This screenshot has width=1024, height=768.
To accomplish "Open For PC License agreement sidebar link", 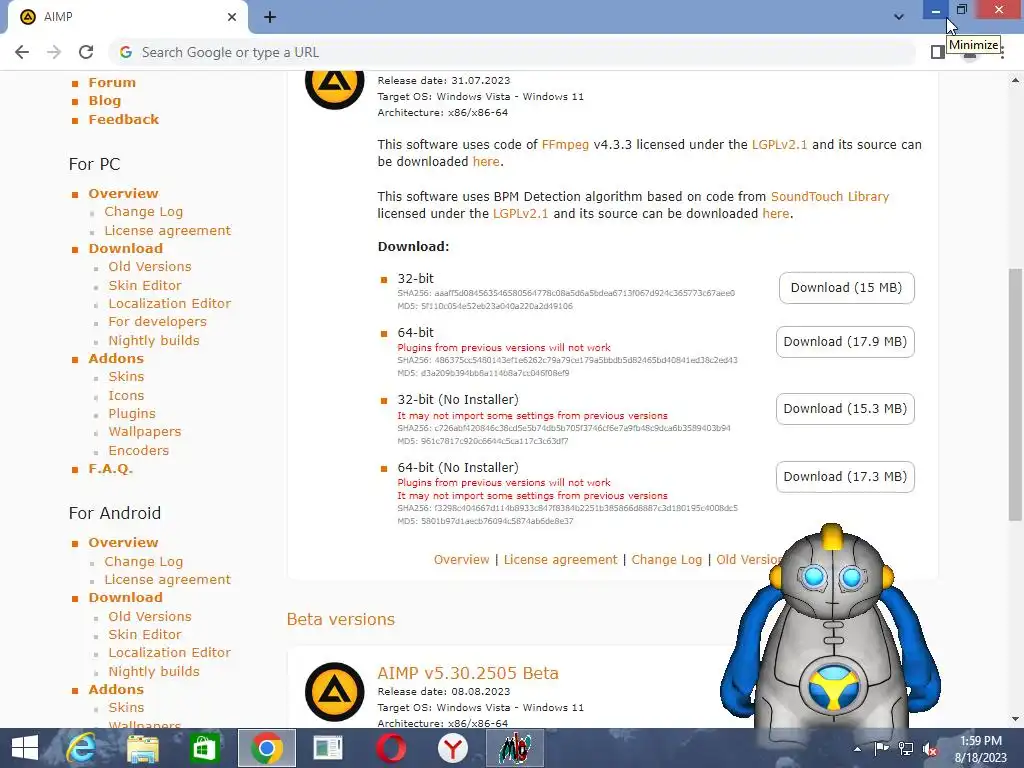I will [x=168, y=231].
